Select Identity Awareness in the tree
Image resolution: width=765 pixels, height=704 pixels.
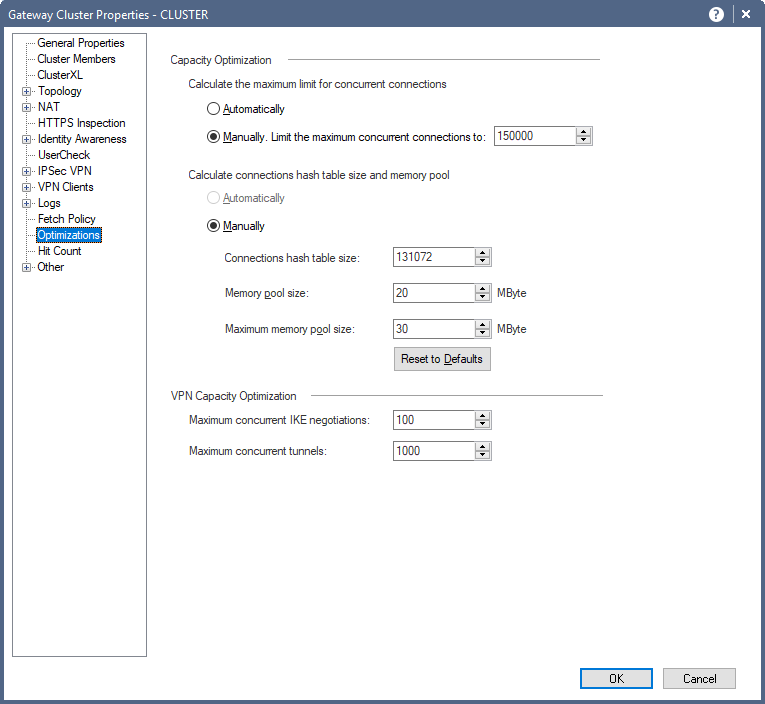82,139
